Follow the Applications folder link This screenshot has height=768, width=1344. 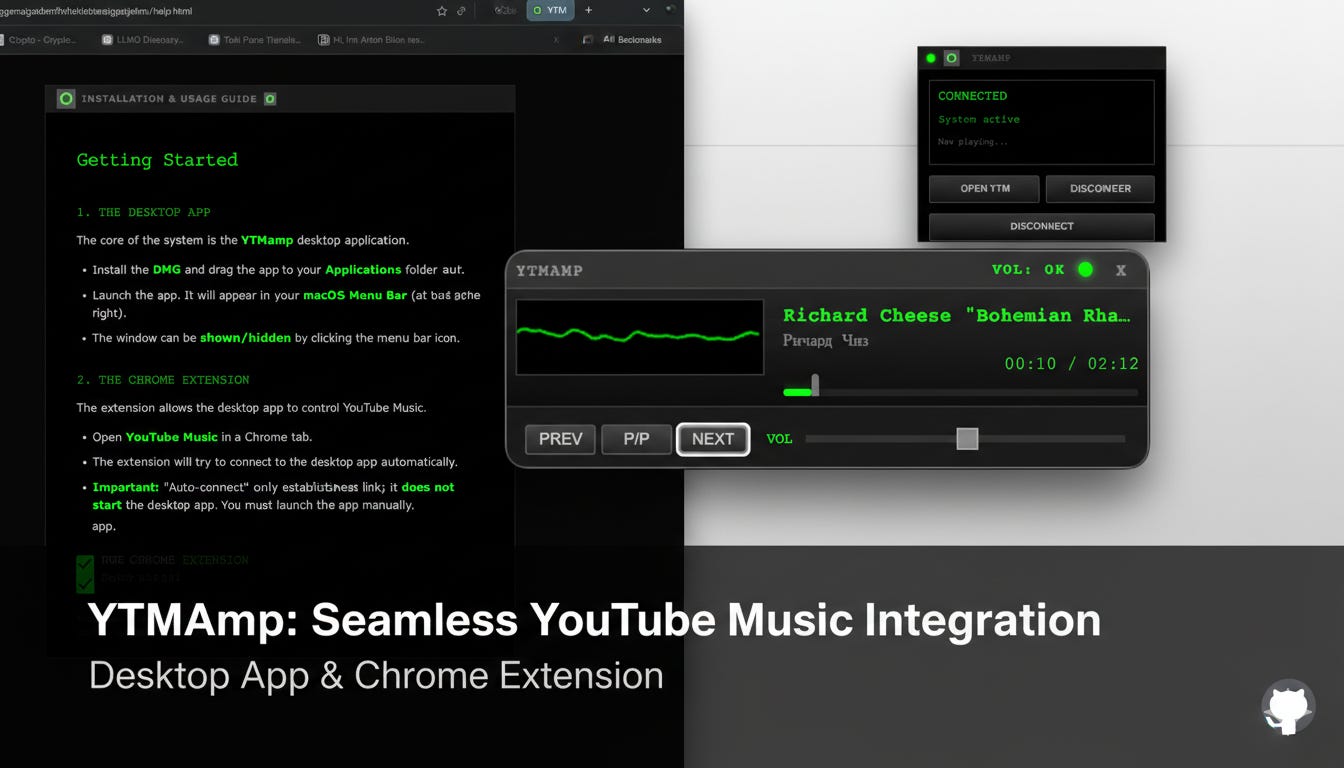pyautogui.click(x=363, y=270)
